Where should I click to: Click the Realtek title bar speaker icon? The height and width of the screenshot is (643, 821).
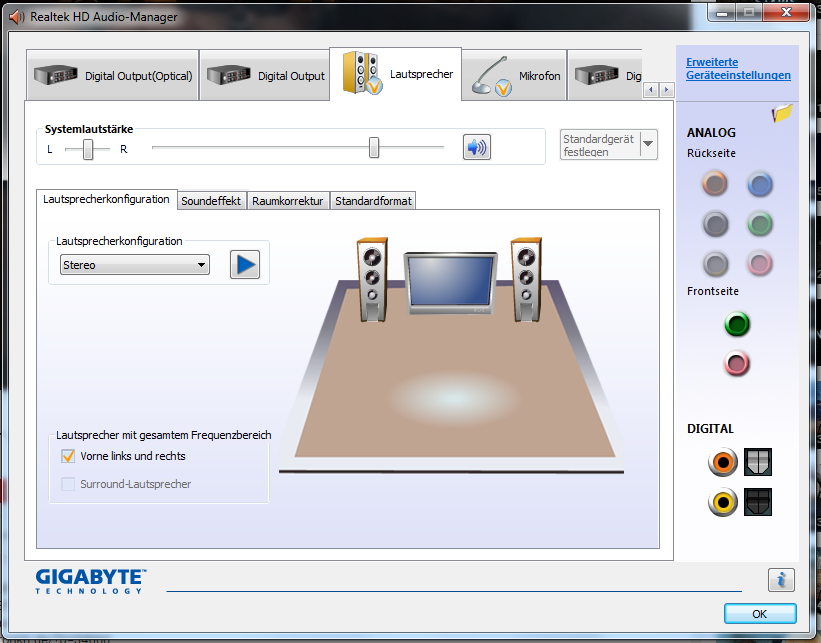(x=17, y=17)
